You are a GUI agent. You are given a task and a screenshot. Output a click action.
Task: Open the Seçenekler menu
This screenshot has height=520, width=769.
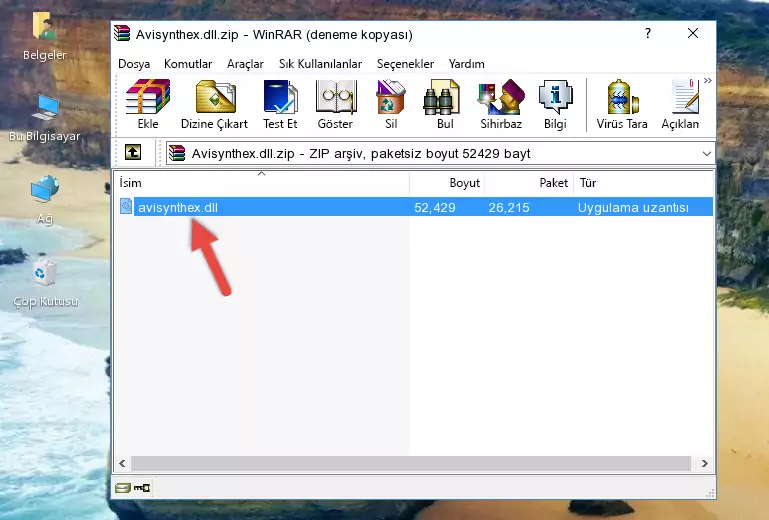(405, 64)
